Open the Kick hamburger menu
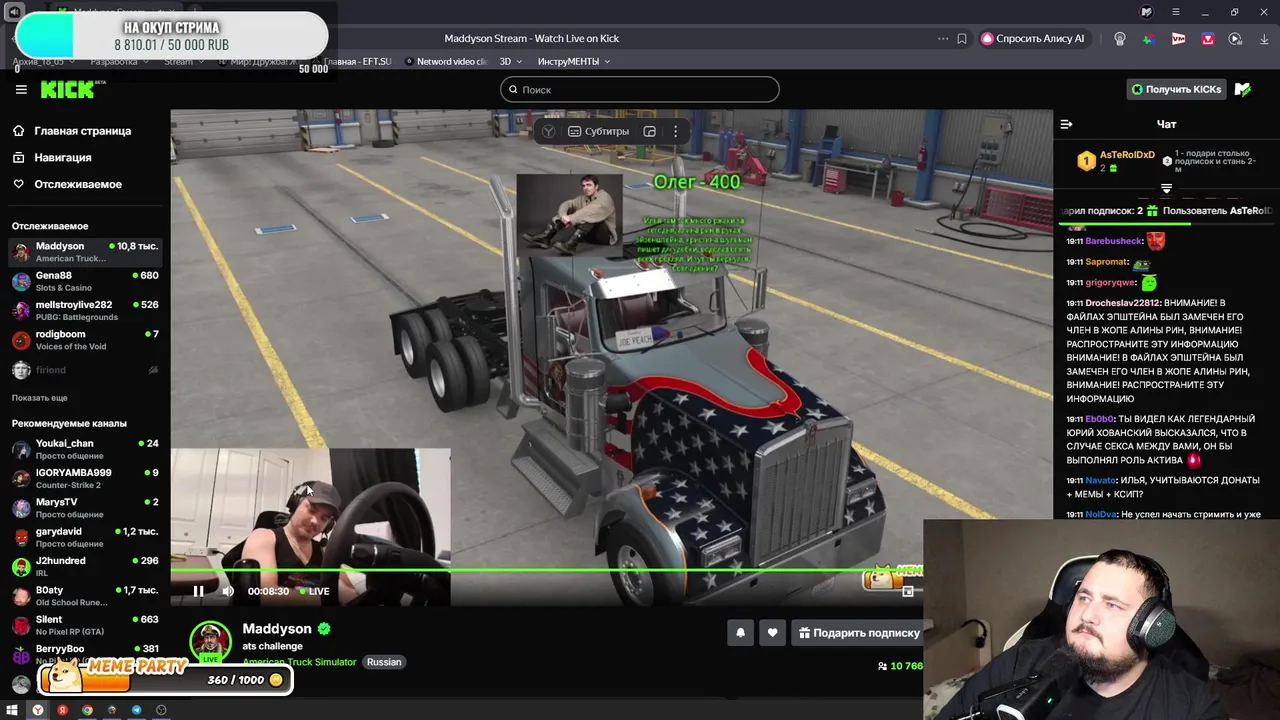The image size is (1280, 720). pos(21,89)
